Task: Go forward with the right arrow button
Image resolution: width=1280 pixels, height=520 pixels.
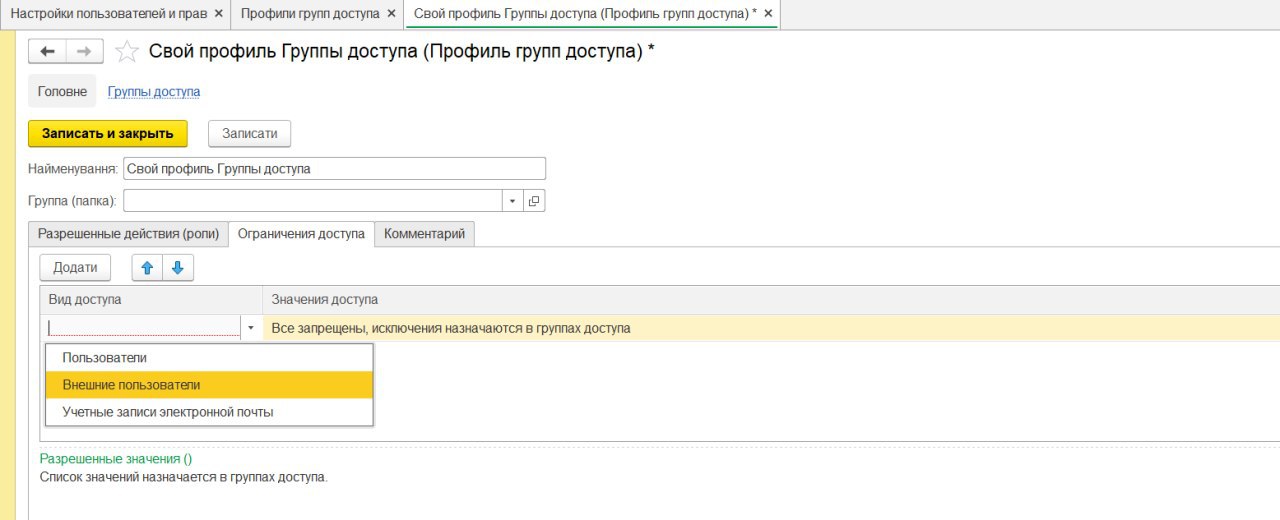Action: point(84,51)
